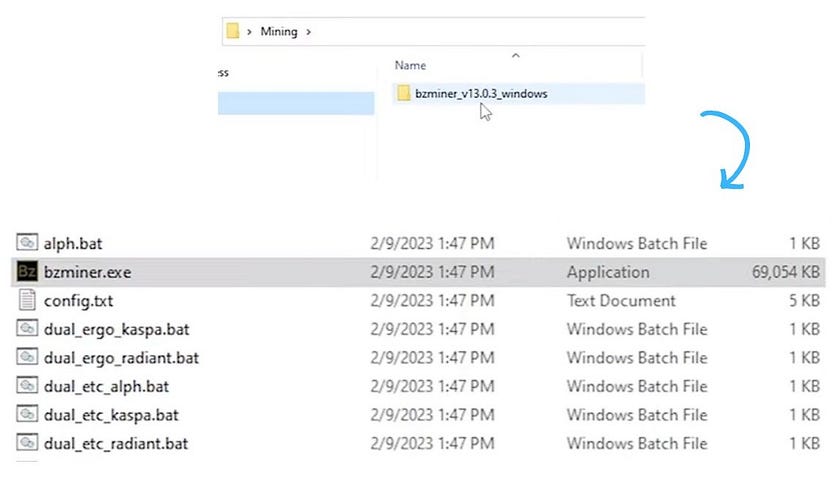Click the date of dual_ergo_radiant.bat row
Viewport: 840px width, 484px height.
(x=432, y=358)
